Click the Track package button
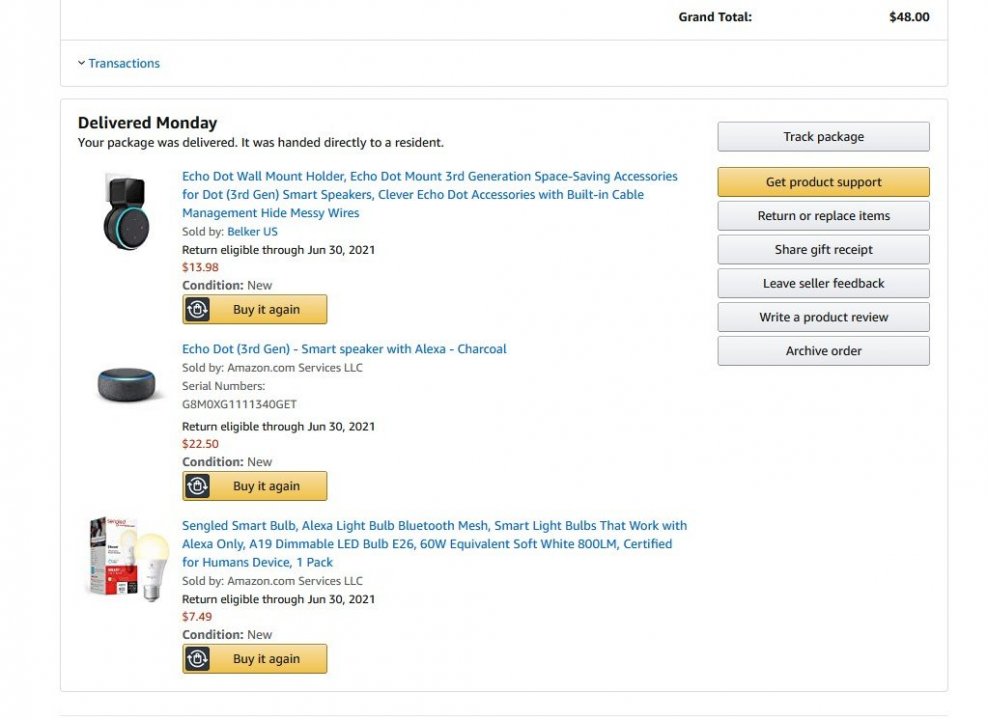The height and width of the screenshot is (720, 988). click(823, 137)
